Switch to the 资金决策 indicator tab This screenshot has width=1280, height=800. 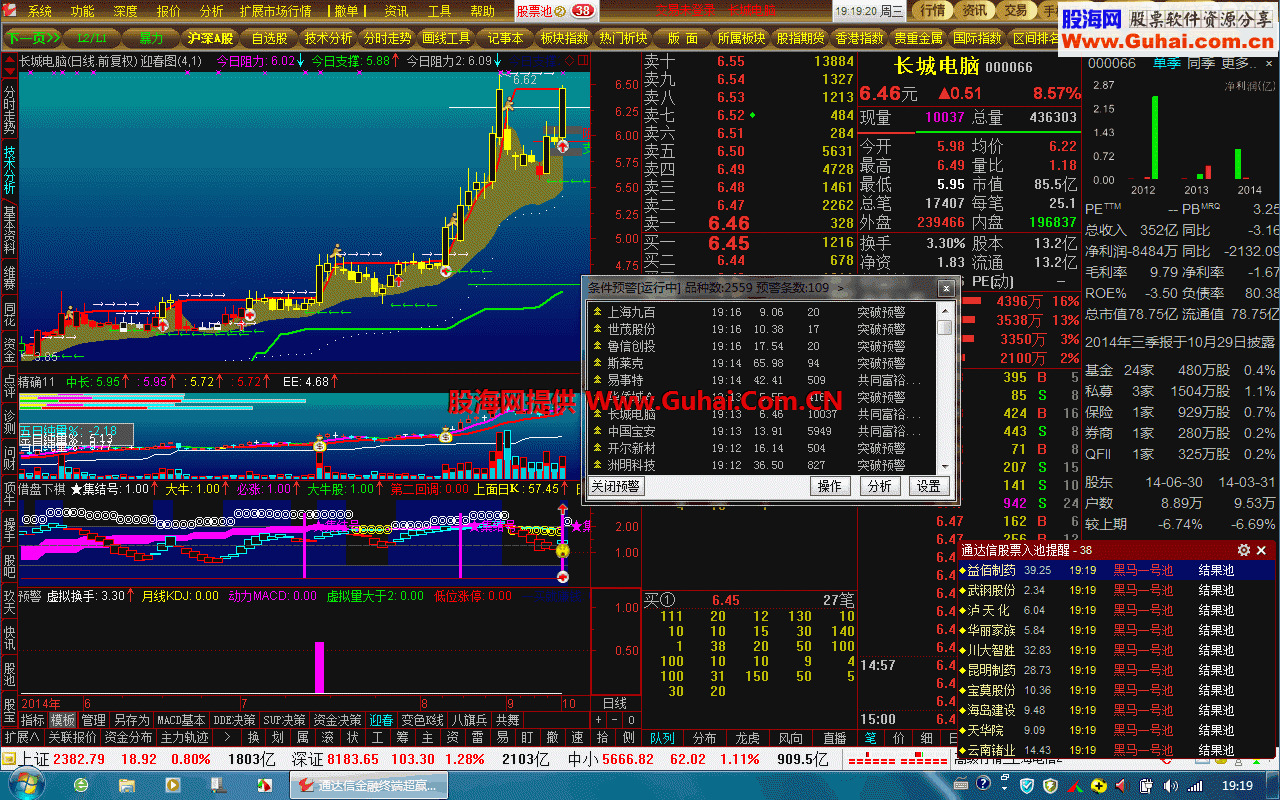point(337,720)
